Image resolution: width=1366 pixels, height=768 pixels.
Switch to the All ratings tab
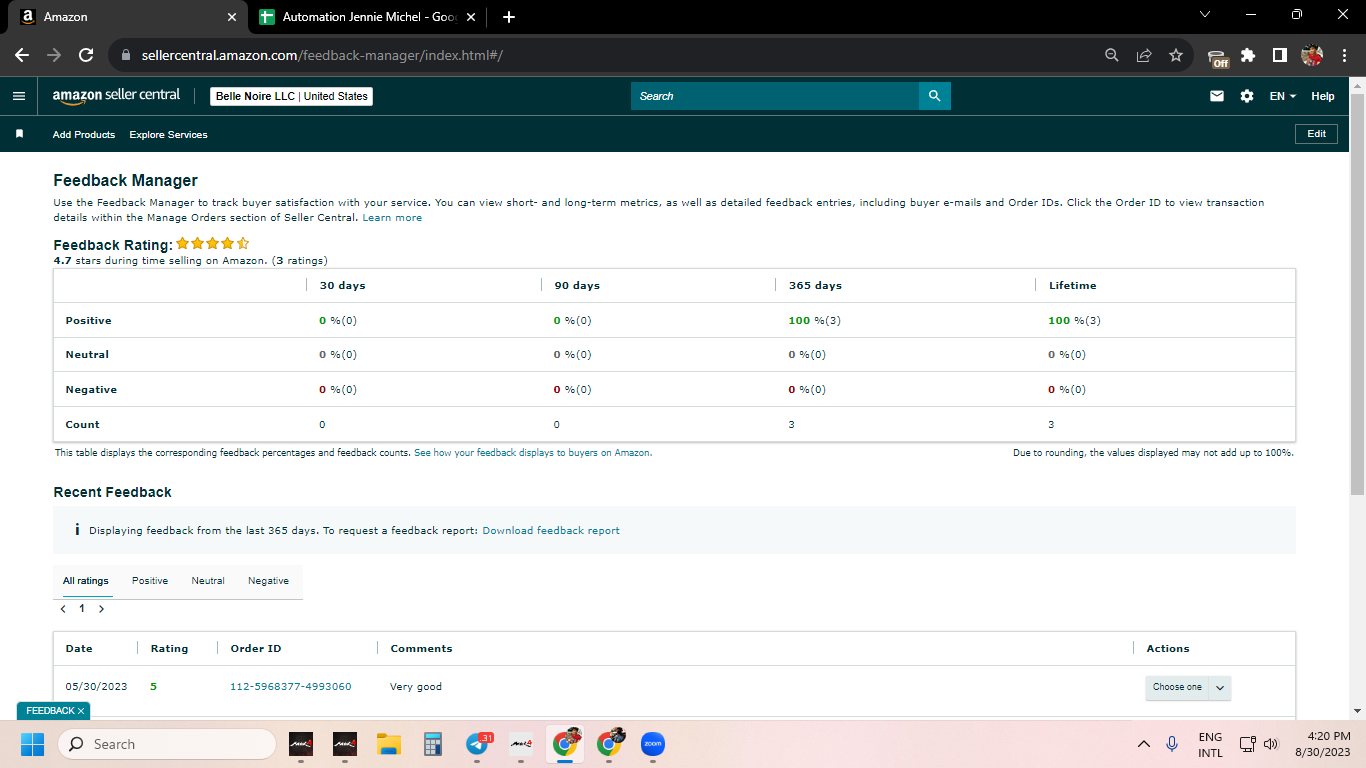(86, 581)
